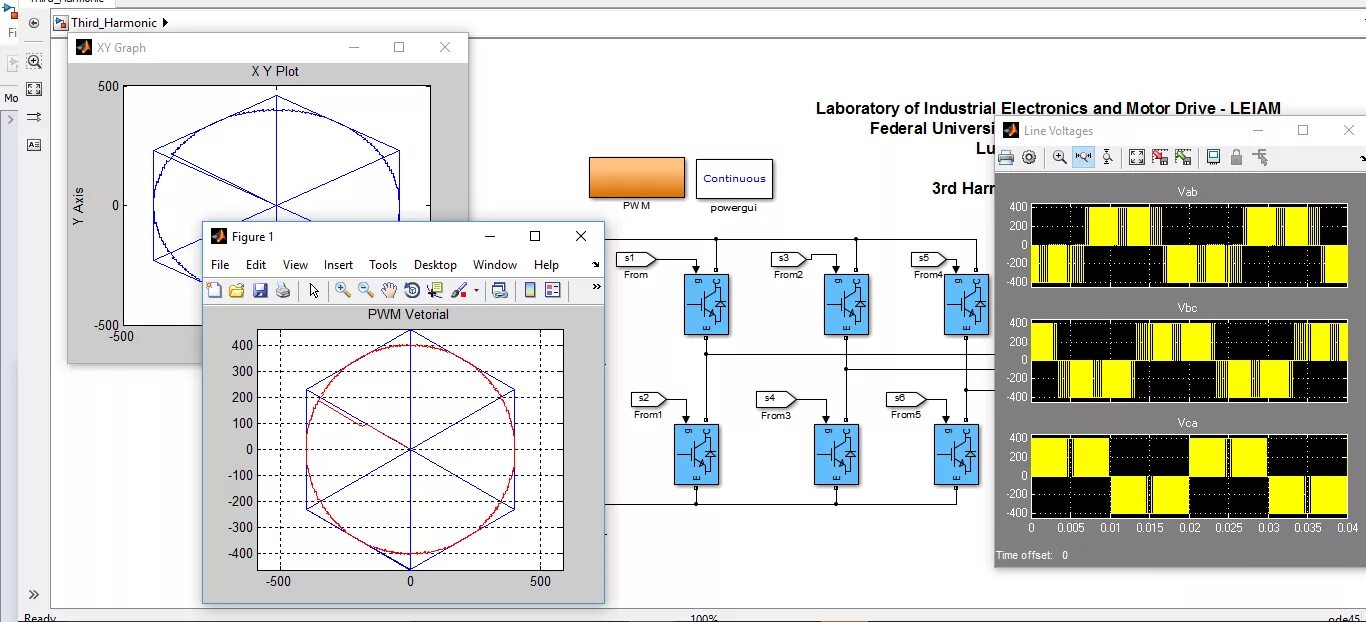Viewport: 1366px width, 622px height.
Task: Select the Edit Plot arrow tool
Action: pos(314,290)
